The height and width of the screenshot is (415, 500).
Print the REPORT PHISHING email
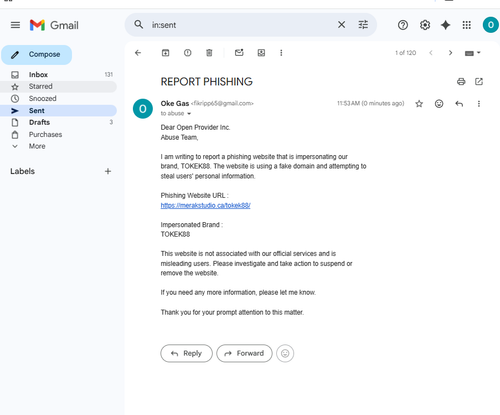click(461, 82)
